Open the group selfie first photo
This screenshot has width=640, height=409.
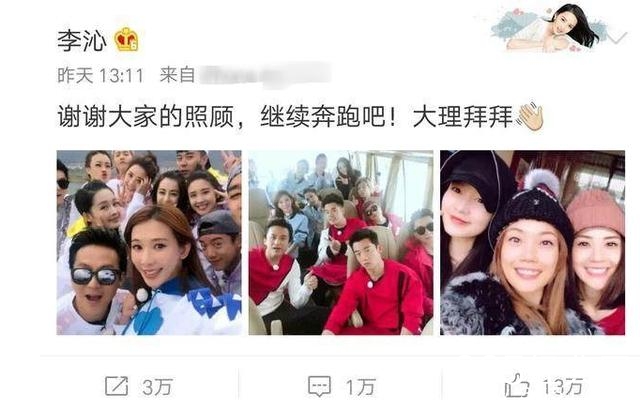(149, 242)
